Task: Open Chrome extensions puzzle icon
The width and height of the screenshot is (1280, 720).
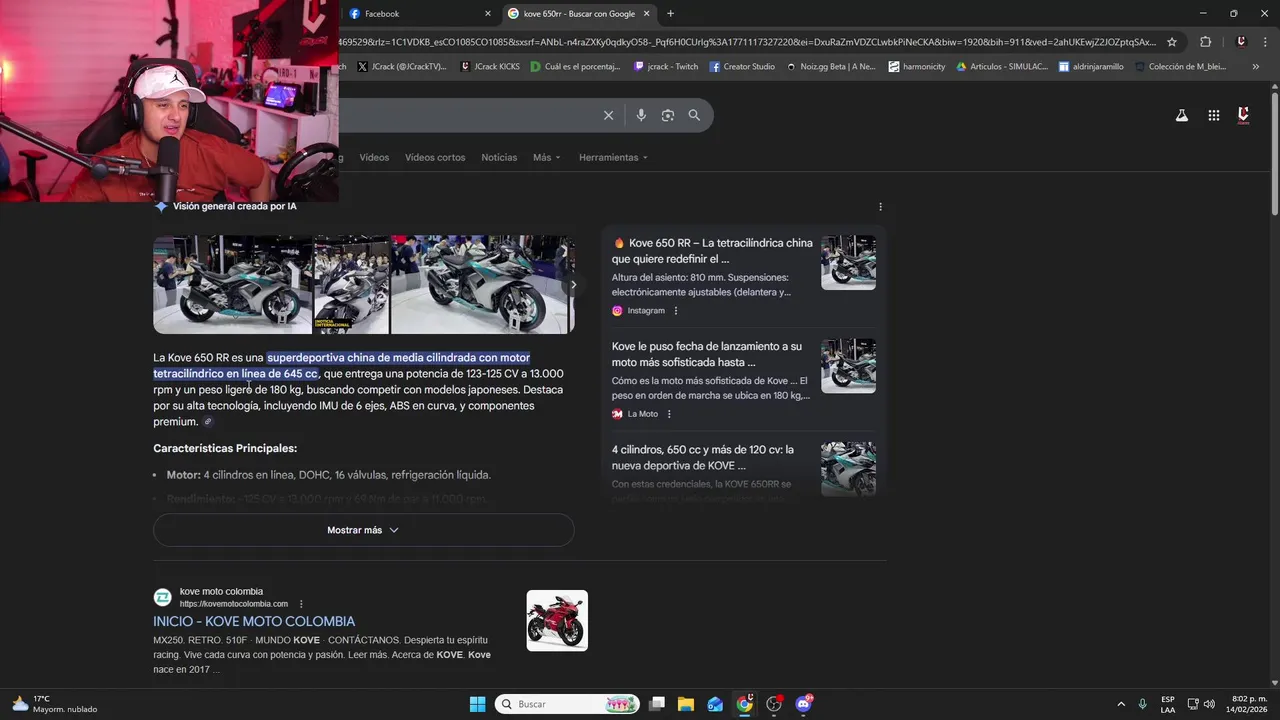Action: pyautogui.click(x=1205, y=42)
